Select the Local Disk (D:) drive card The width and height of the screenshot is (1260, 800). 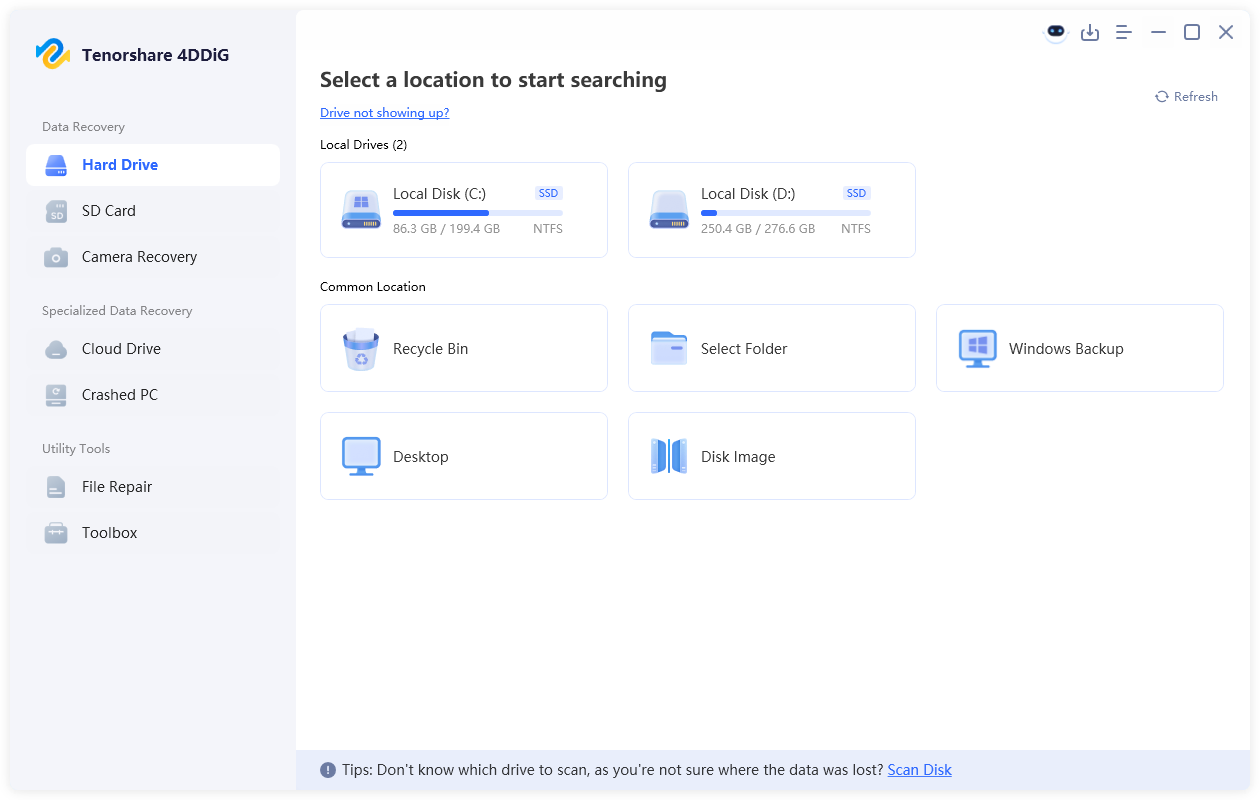(771, 210)
